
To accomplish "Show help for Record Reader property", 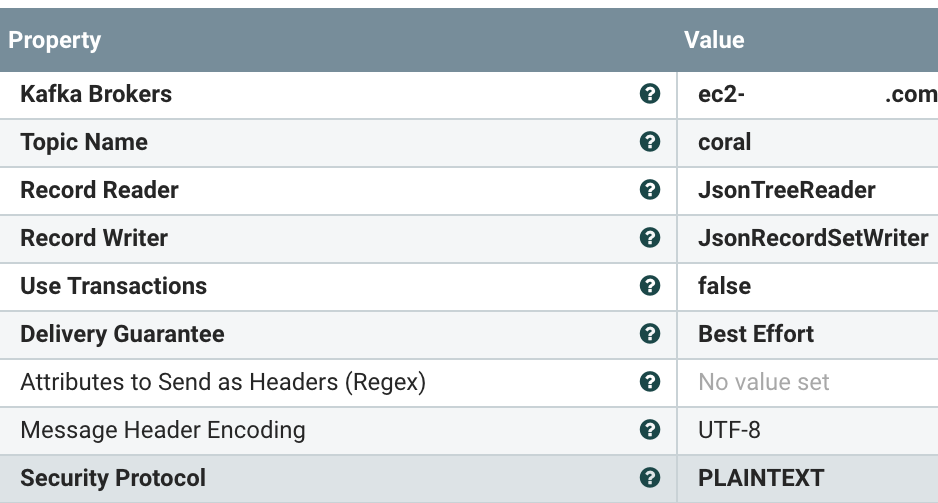I will tap(650, 190).
